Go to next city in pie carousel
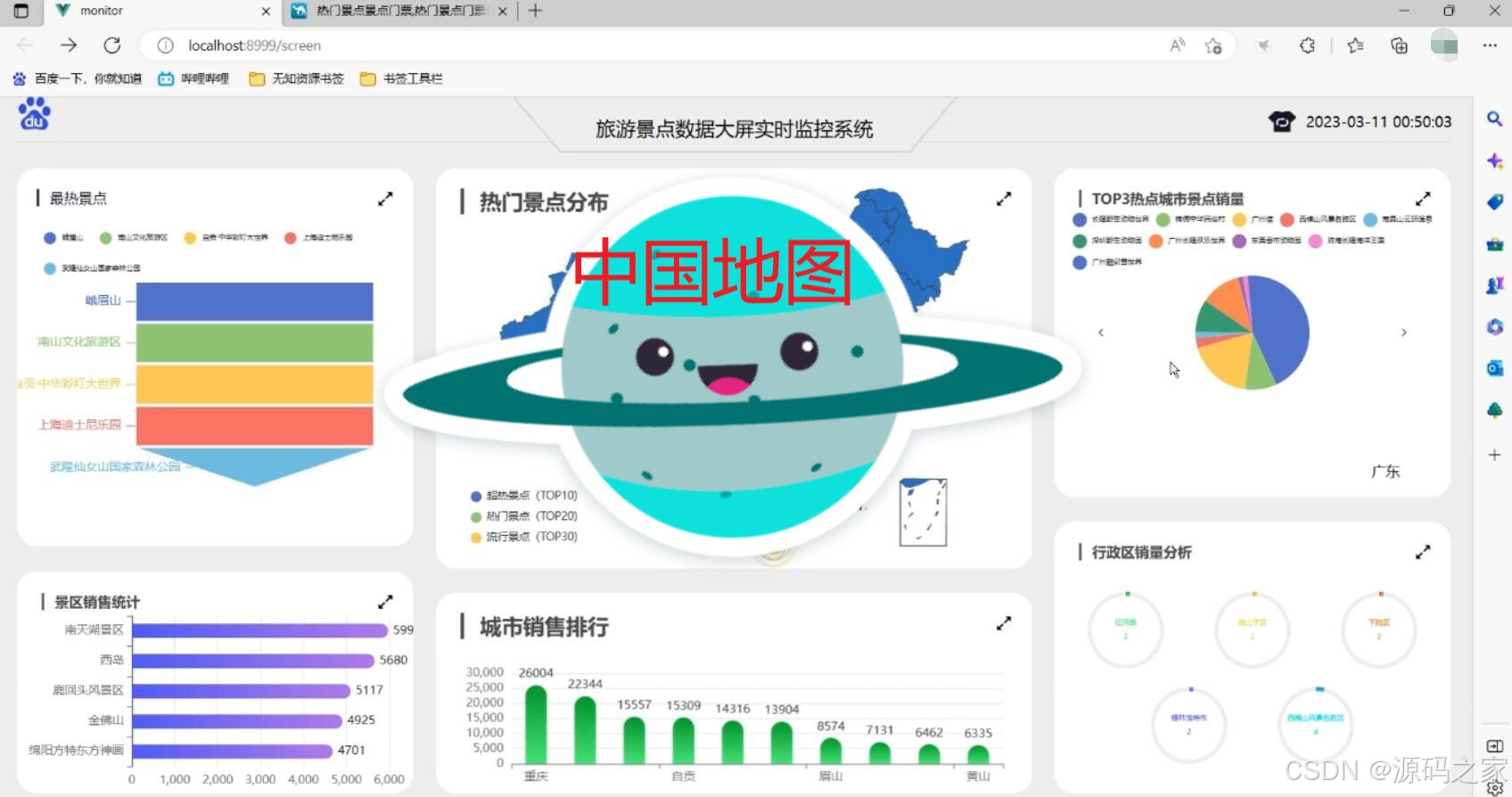The width and height of the screenshot is (1512, 797). tap(1404, 333)
